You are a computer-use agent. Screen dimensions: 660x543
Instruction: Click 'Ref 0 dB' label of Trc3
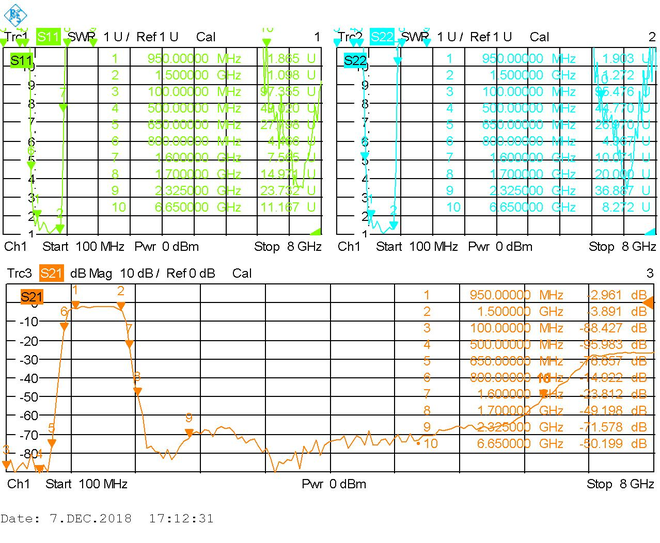point(191,274)
